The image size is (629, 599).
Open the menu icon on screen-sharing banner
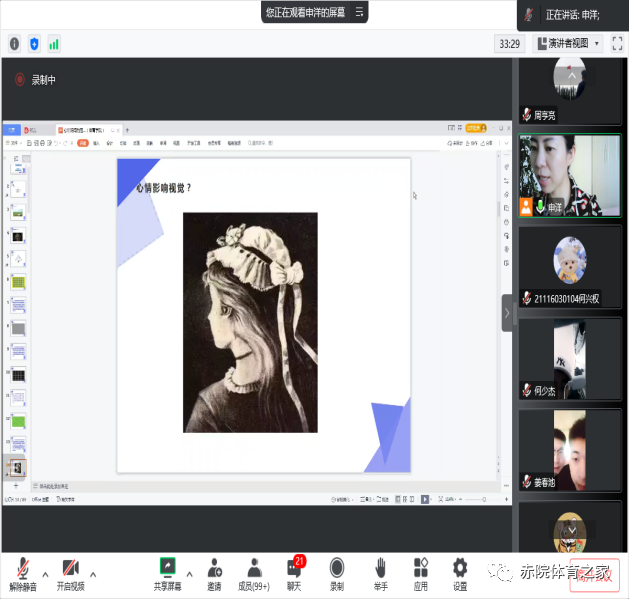click(357, 12)
